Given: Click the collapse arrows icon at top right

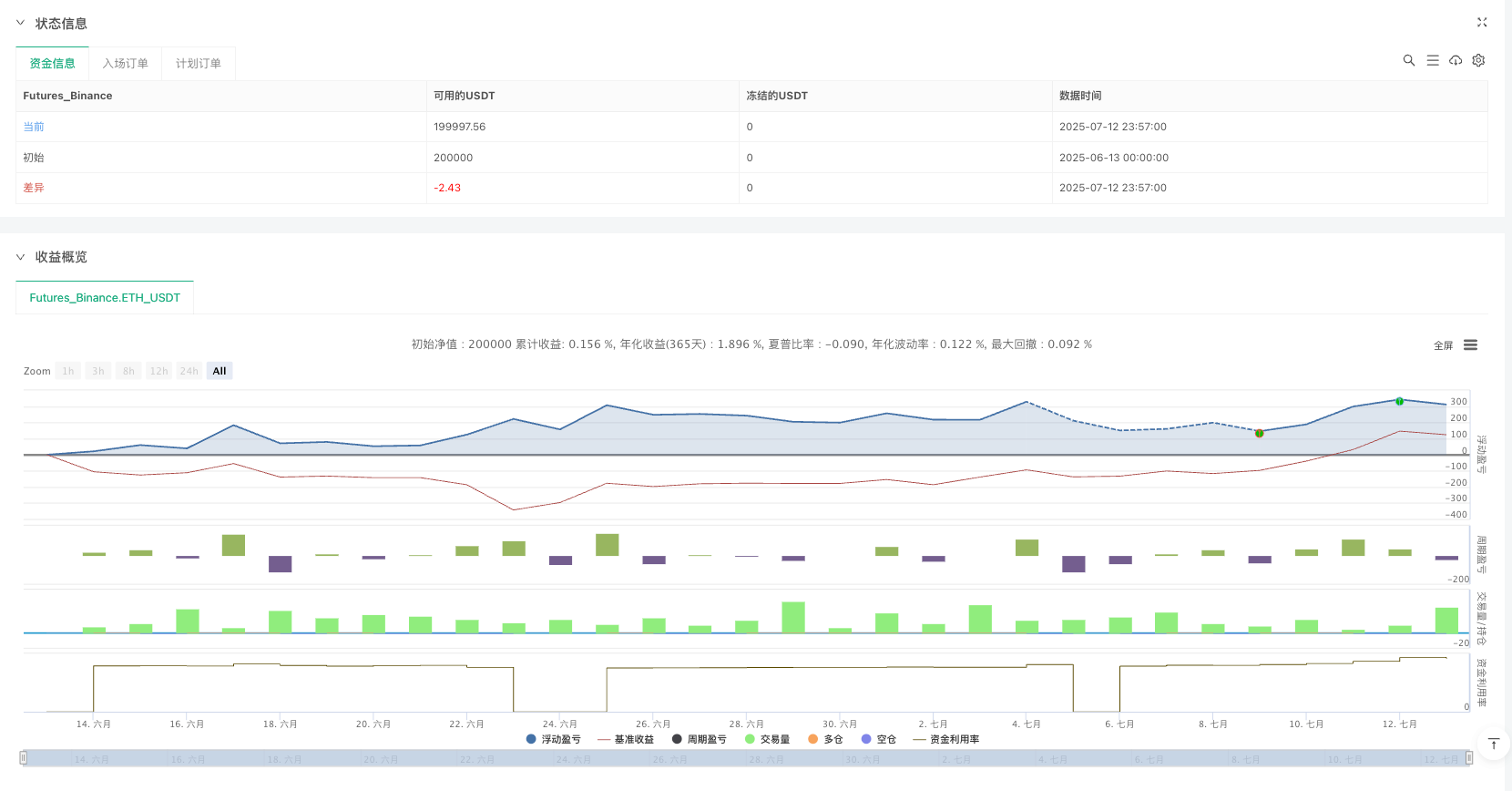Looking at the screenshot, I should [1482, 23].
